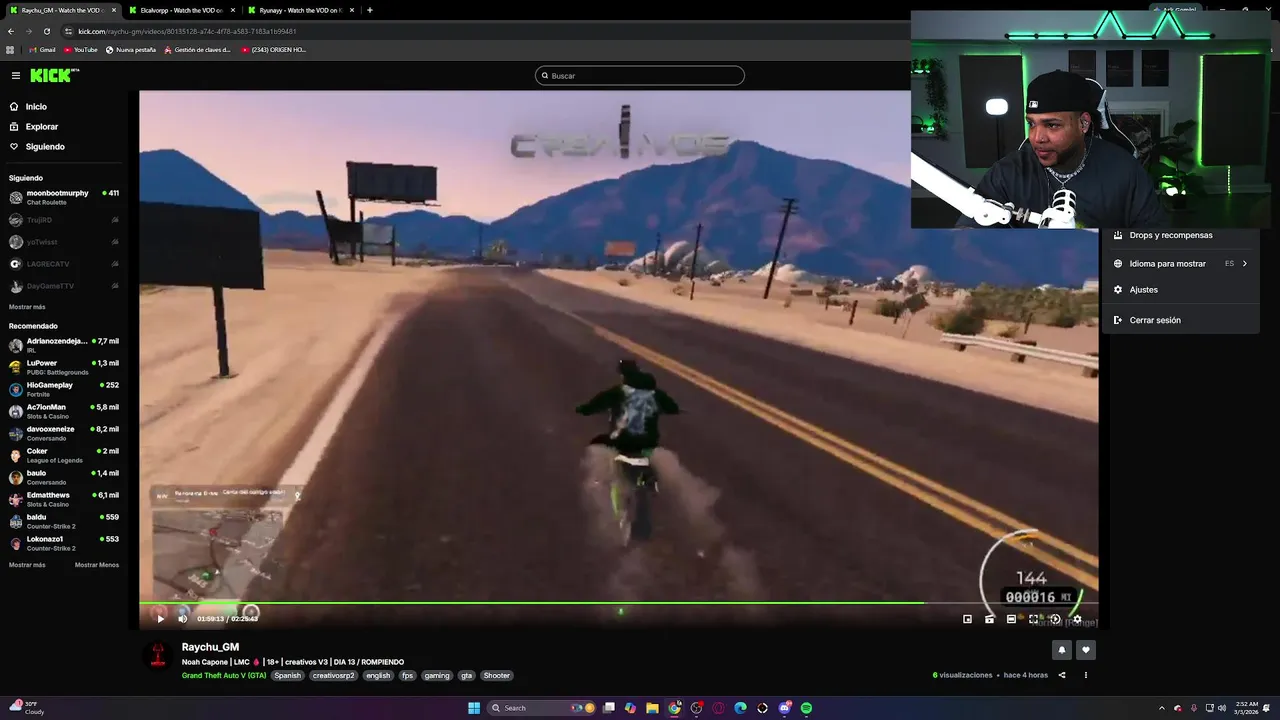Open a new browser tab
Image resolution: width=1280 pixels, height=720 pixels.
coord(370,10)
